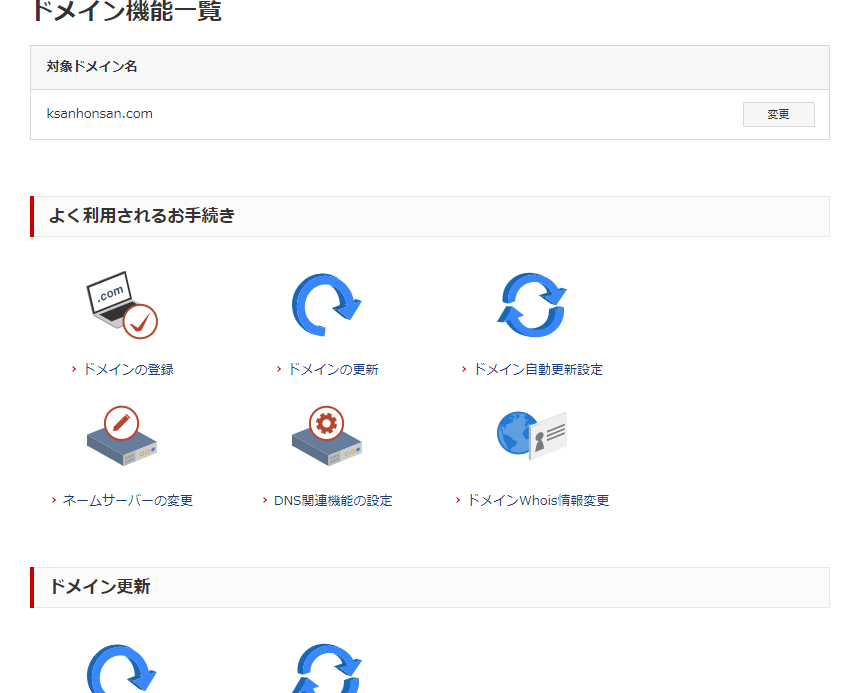Click the 対象ドメイン名 table header

click(x=92, y=67)
